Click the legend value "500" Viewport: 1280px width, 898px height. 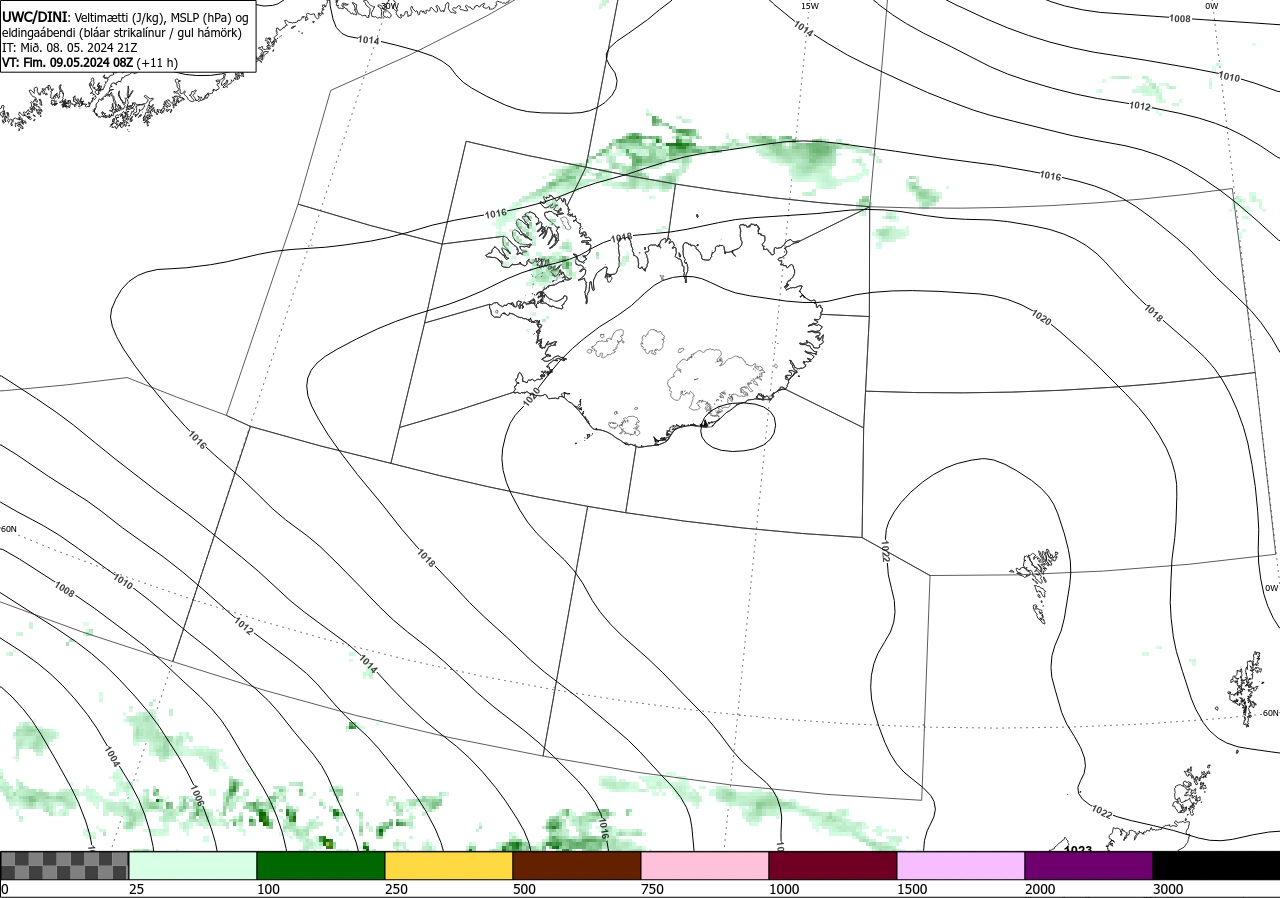(x=524, y=889)
